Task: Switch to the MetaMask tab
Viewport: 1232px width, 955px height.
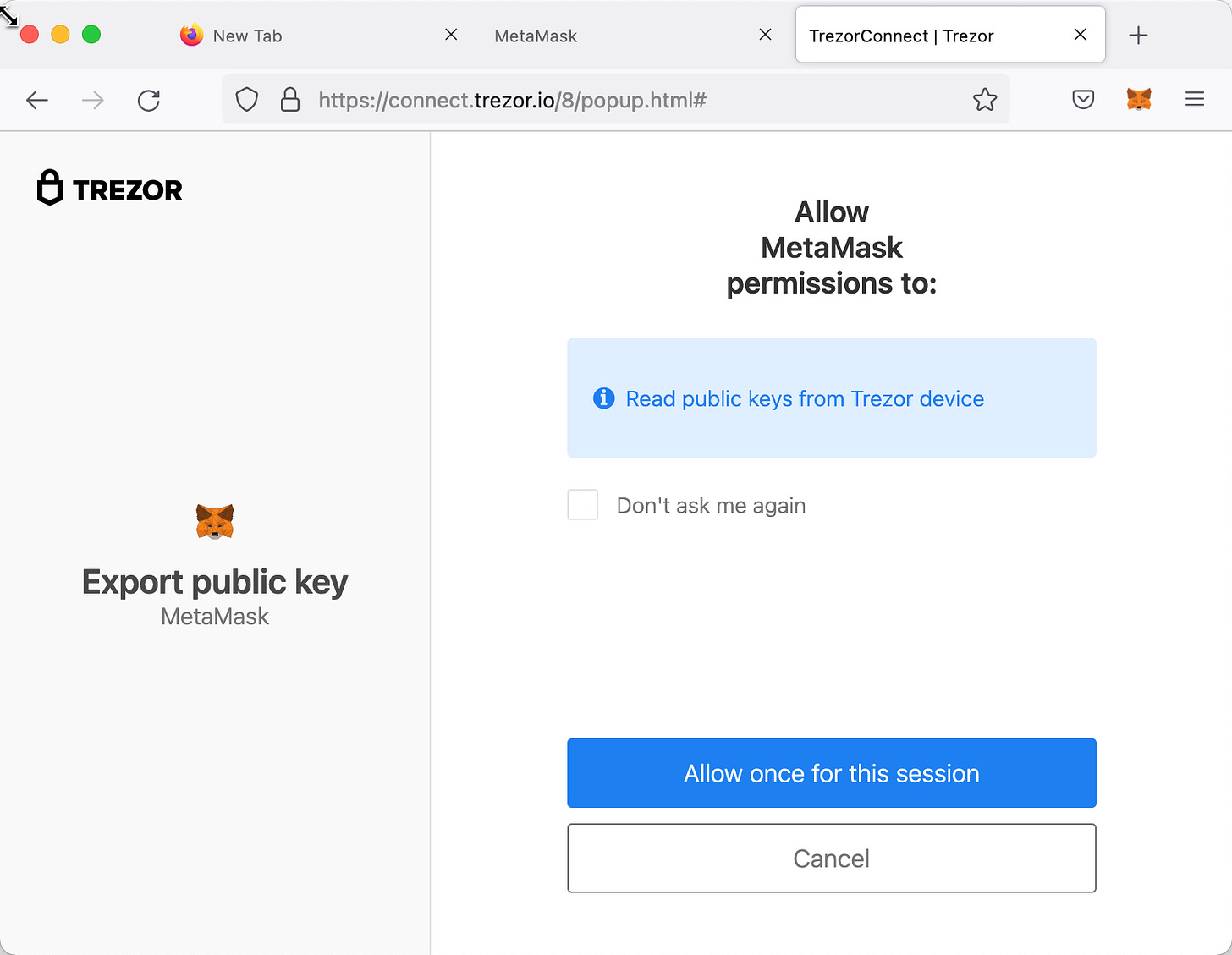Action: click(635, 35)
